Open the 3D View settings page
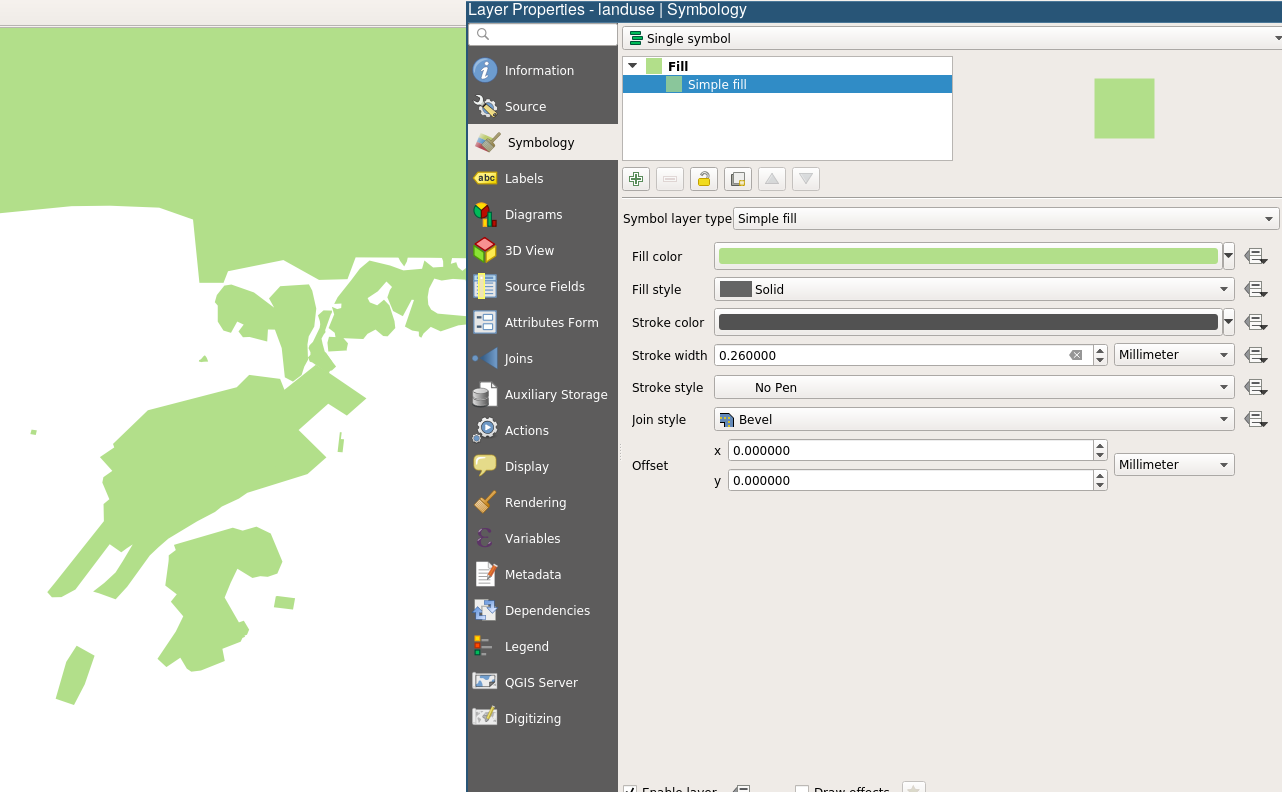This screenshot has height=792, width=1282. 529,251
